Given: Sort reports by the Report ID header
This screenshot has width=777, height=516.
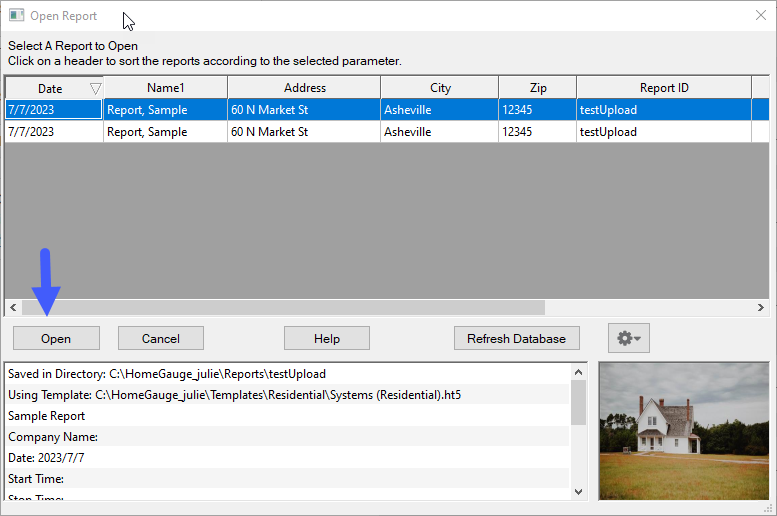Looking at the screenshot, I should pyautogui.click(x=664, y=88).
